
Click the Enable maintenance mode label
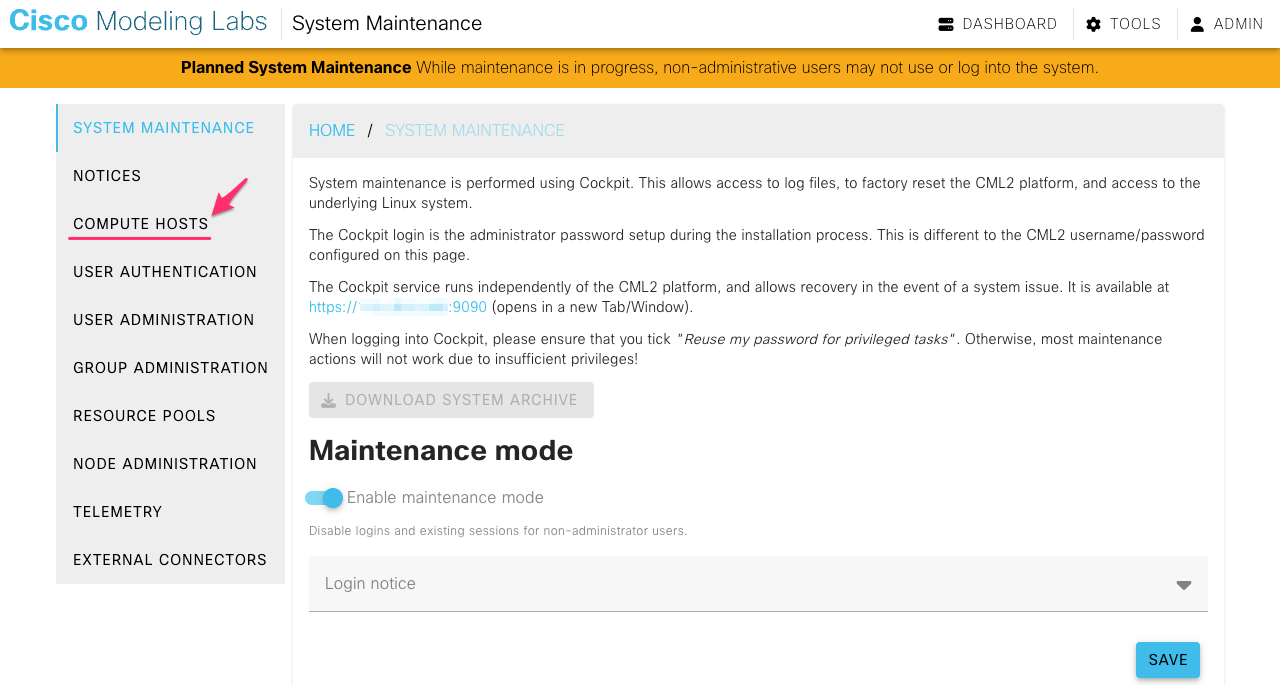click(445, 498)
